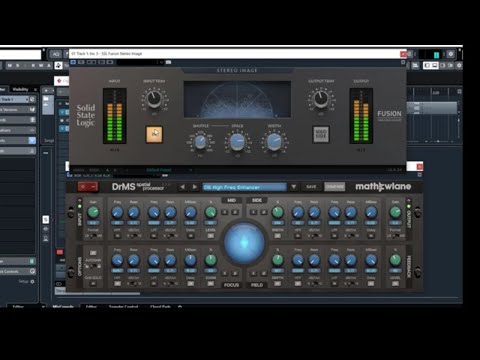The image size is (480, 360).
Task: Flip the Input Format LR/MS switch
Action: (93, 236)
